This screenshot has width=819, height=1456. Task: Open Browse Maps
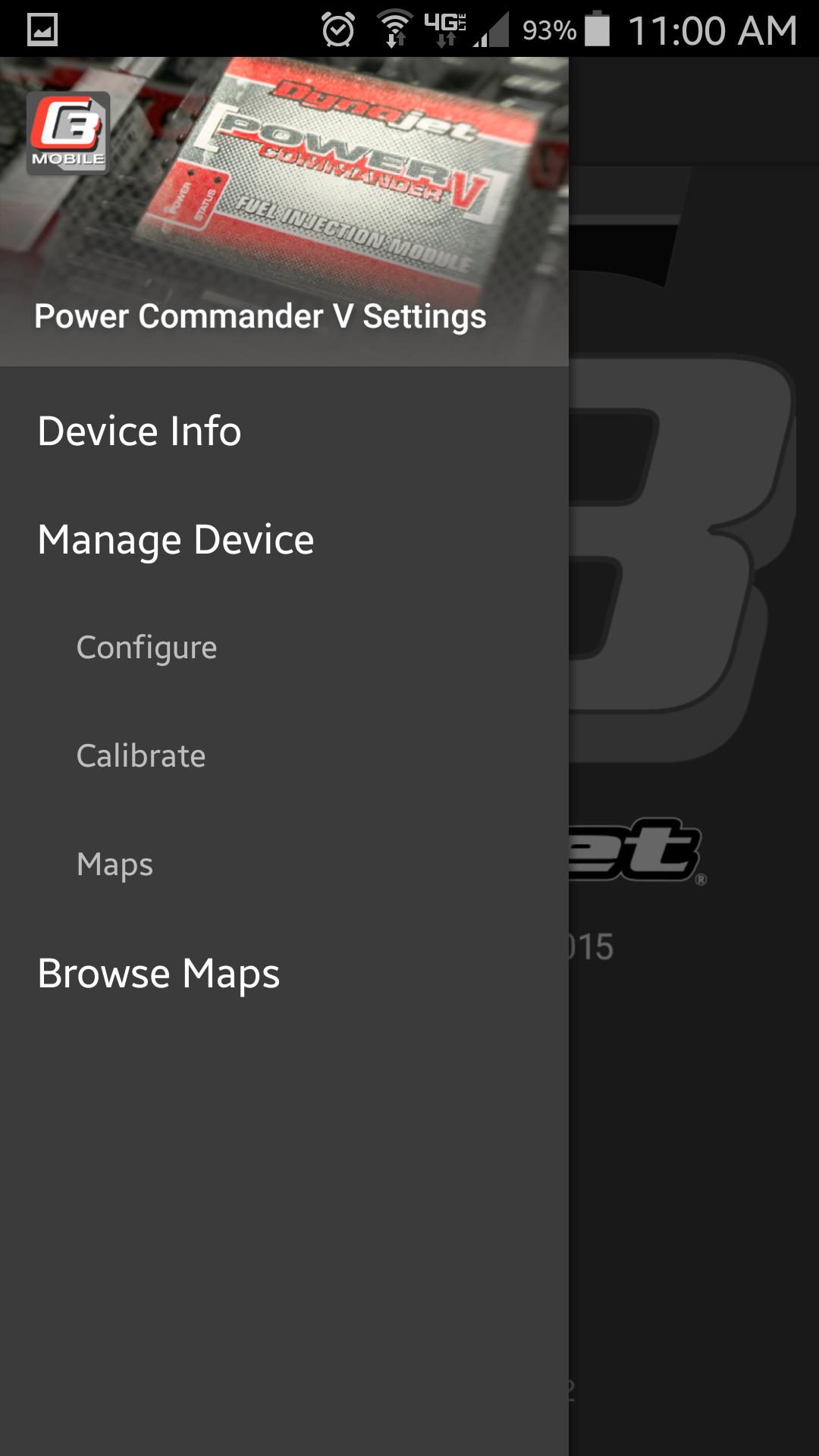click(158, 973)
